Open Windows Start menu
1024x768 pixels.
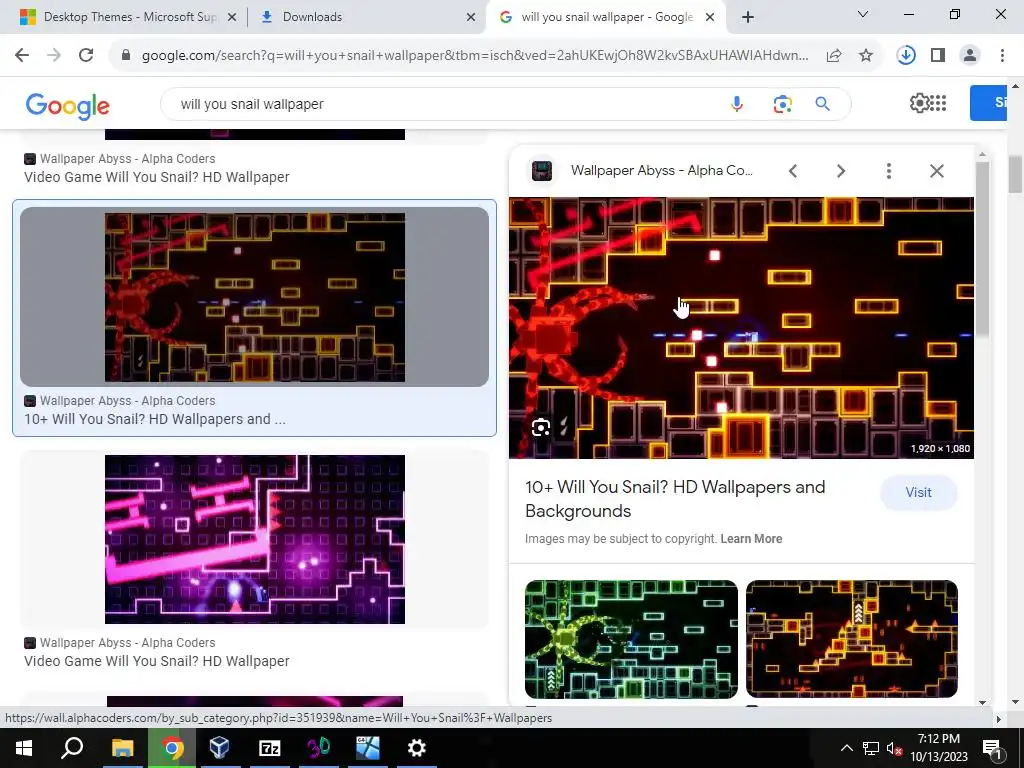(24, 748)
